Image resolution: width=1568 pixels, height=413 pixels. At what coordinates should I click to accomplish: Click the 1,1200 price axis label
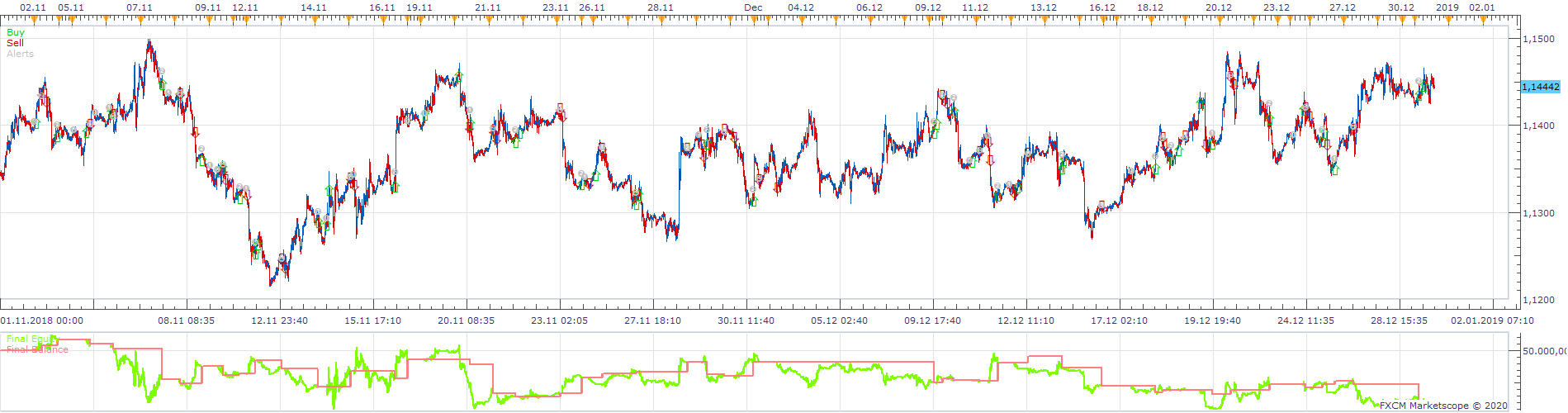click(1537, 300)
